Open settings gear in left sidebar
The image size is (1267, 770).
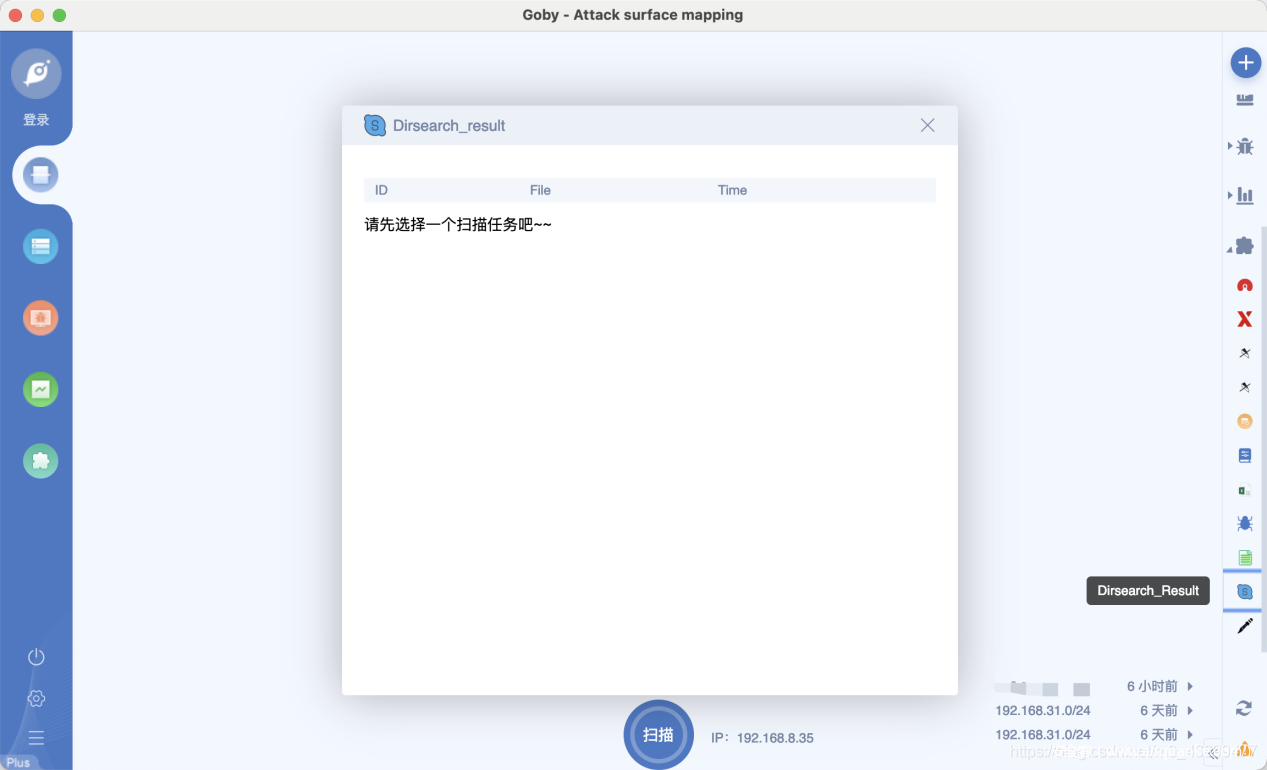coord(36,698)
